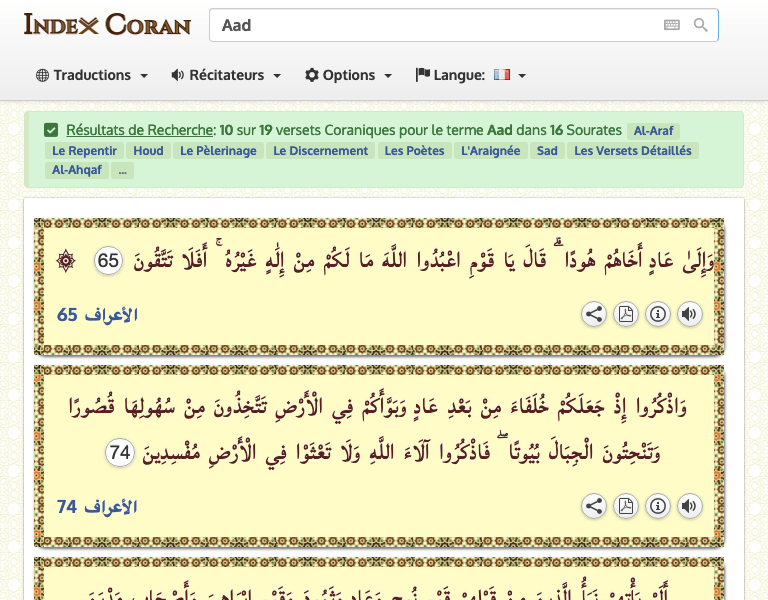Click the share icon for verse 65

[x=594, y=315]
